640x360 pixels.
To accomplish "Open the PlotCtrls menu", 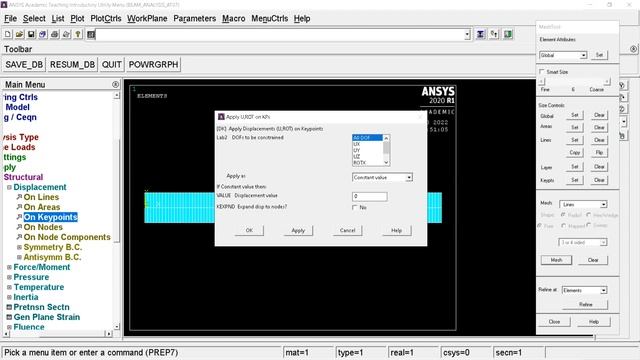I will [x=106, y=18].
